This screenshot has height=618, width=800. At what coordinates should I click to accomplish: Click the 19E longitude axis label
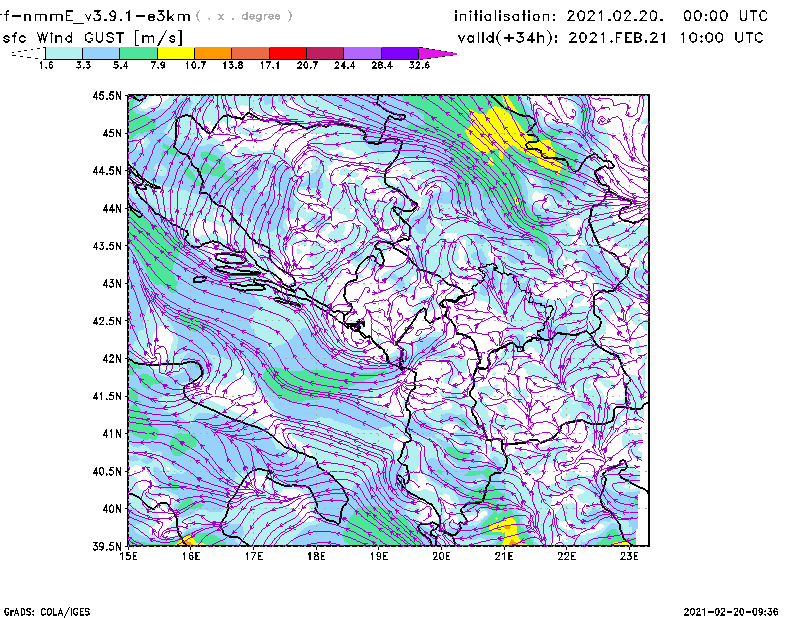(x=379, y=557)
